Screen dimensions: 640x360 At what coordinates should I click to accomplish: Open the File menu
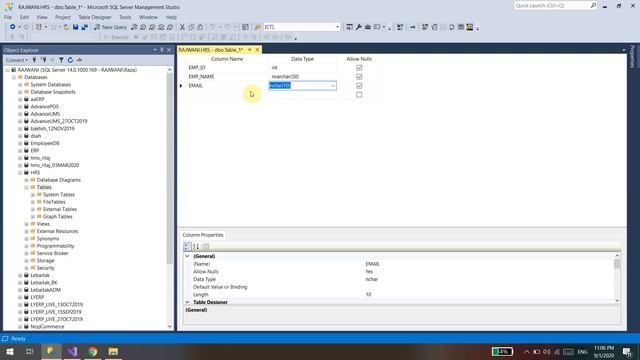coord(8,17)
